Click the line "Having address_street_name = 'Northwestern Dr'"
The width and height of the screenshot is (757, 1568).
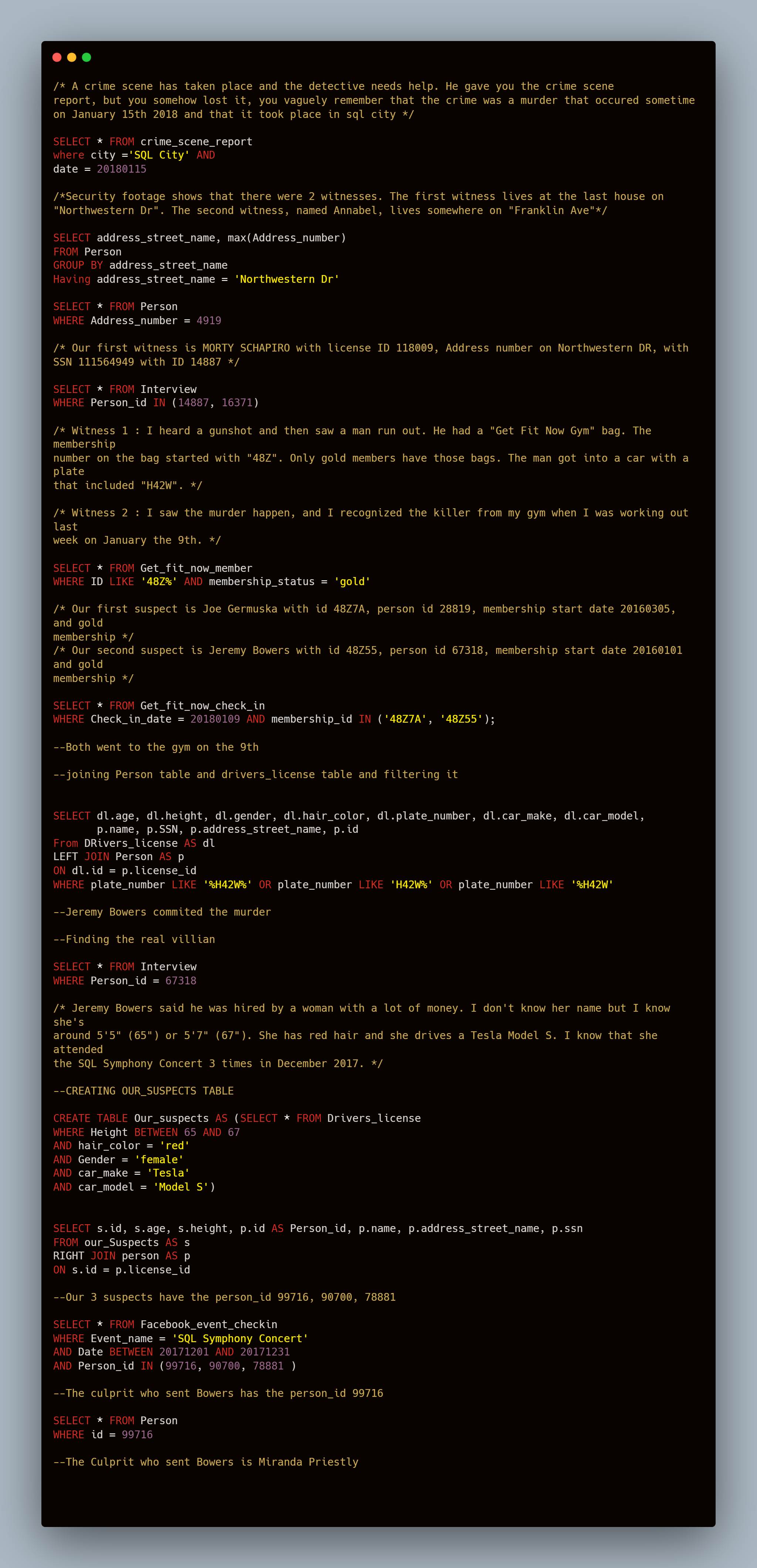point(196,279)
